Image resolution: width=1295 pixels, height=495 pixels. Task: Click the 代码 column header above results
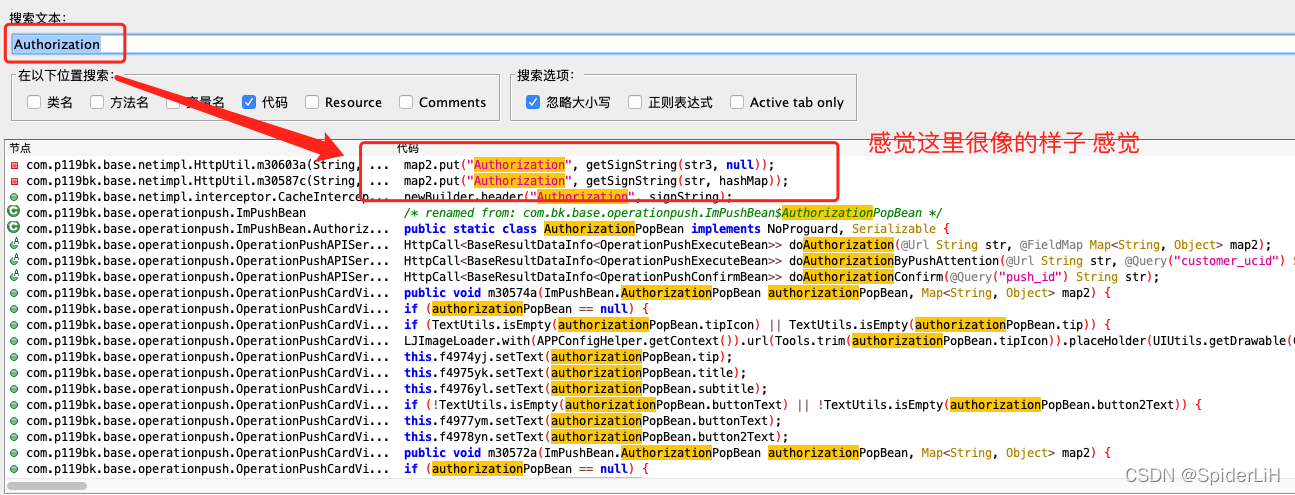point(408,148)
